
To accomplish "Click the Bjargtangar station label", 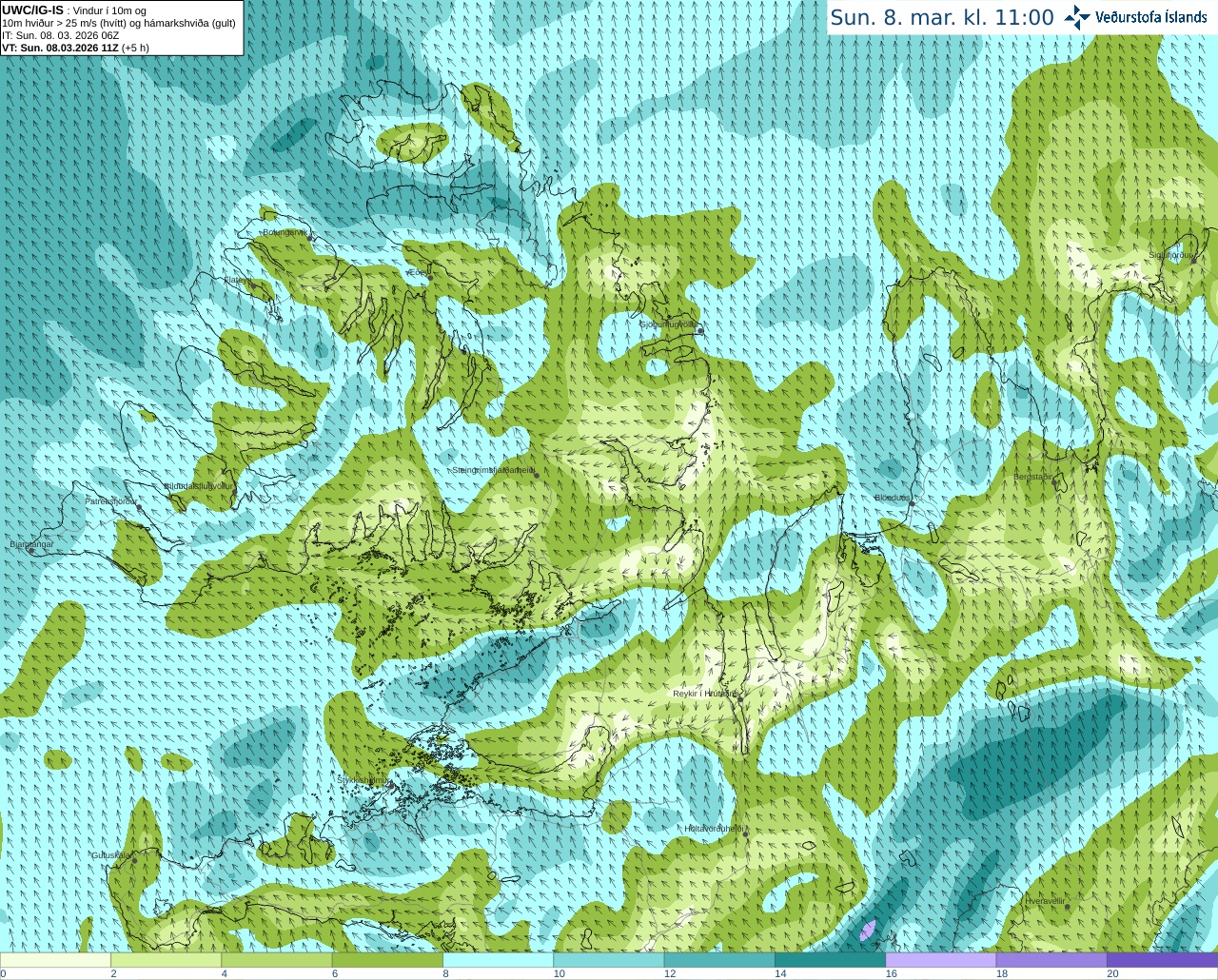I will (x=31, y=544).
